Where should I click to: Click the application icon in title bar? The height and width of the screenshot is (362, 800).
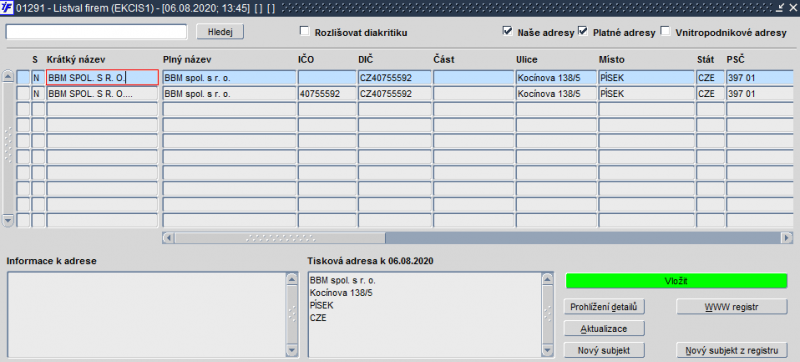coord(8,8)
